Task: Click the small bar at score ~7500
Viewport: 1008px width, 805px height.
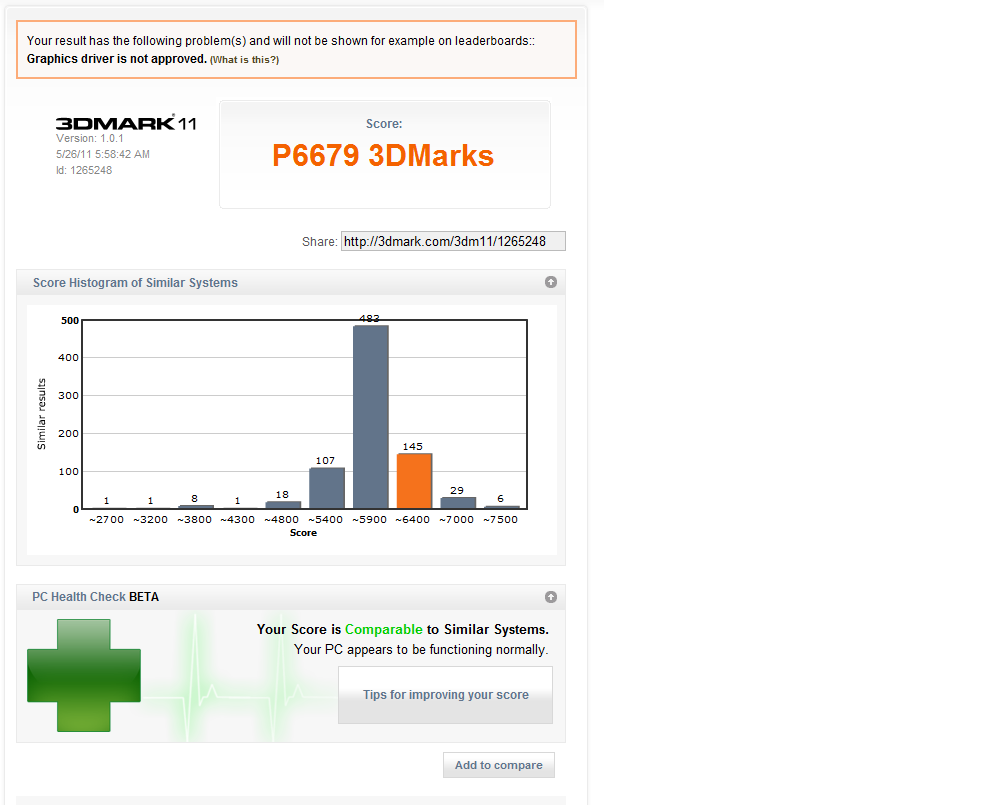Action: [502, 507]
